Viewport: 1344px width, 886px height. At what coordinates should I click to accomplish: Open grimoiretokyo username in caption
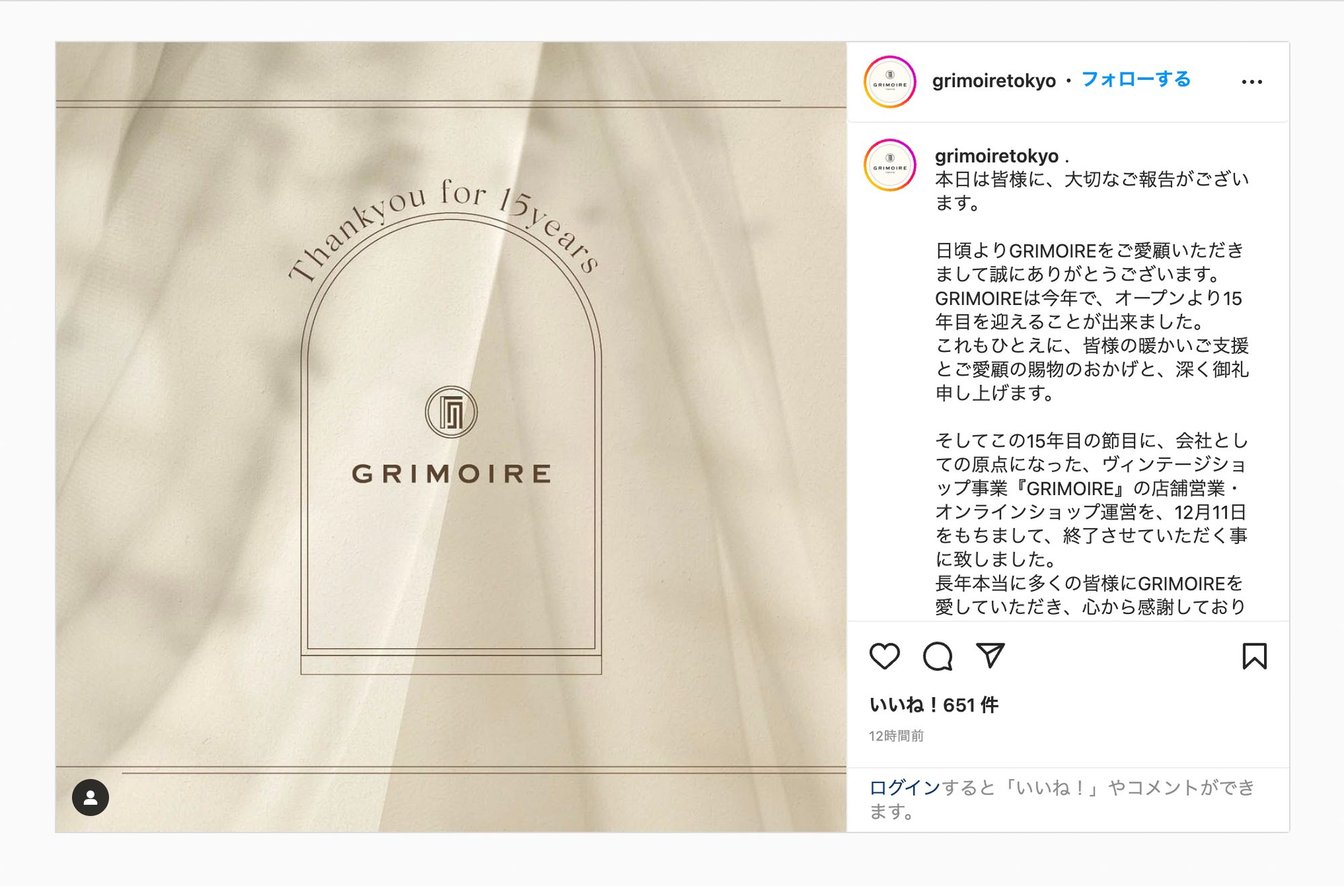[x=997, y=156]
